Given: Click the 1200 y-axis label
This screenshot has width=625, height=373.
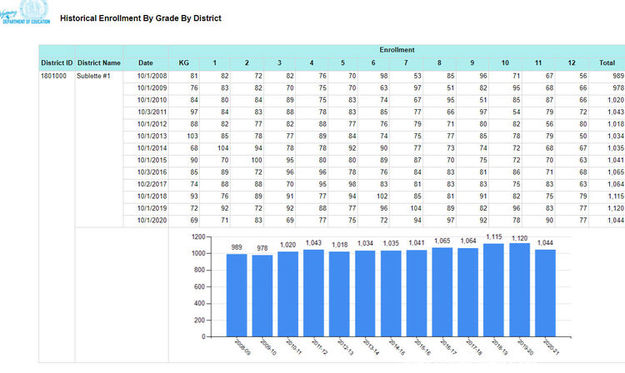Looking at the screenshot, I should pyautogui.click(x=198, y=237).
